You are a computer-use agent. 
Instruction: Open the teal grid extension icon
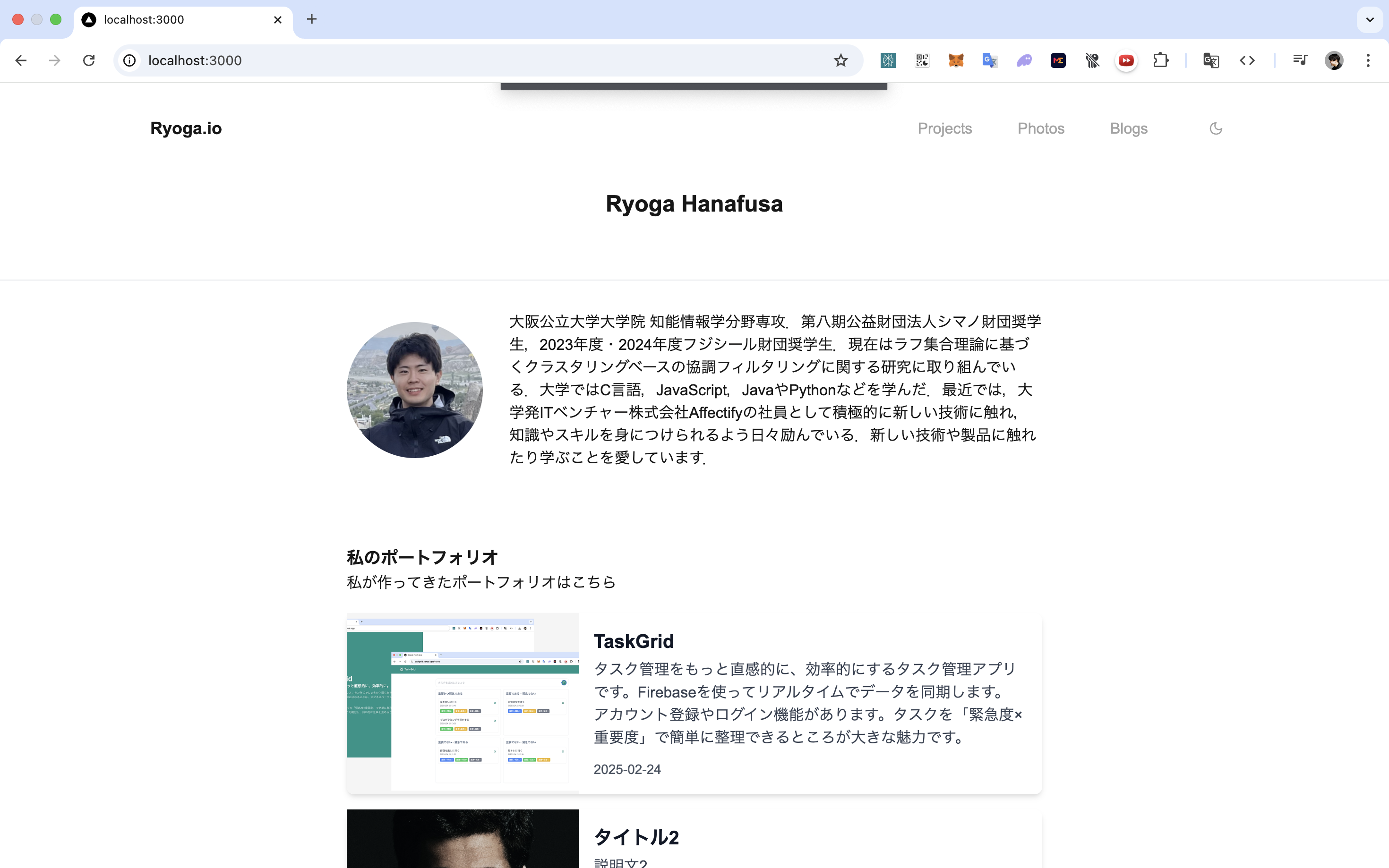point(888,60)
